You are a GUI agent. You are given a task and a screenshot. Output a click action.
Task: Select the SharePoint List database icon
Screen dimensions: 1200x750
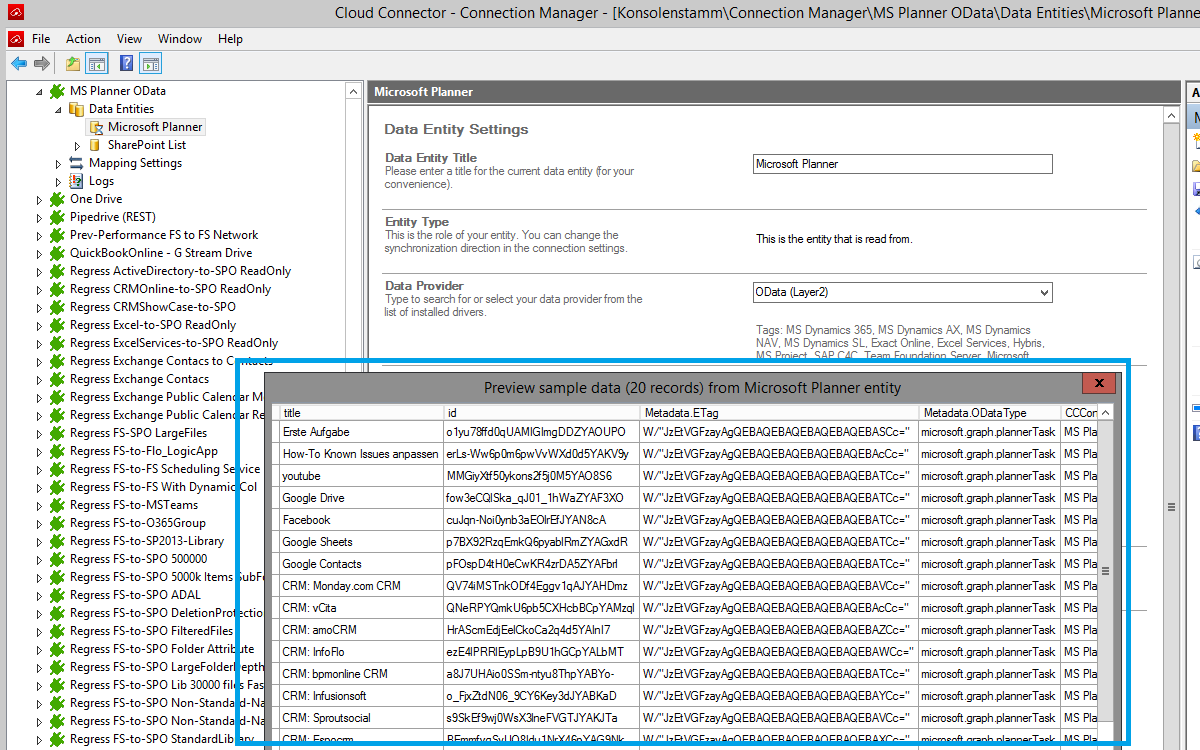click(x=96, y=145)
